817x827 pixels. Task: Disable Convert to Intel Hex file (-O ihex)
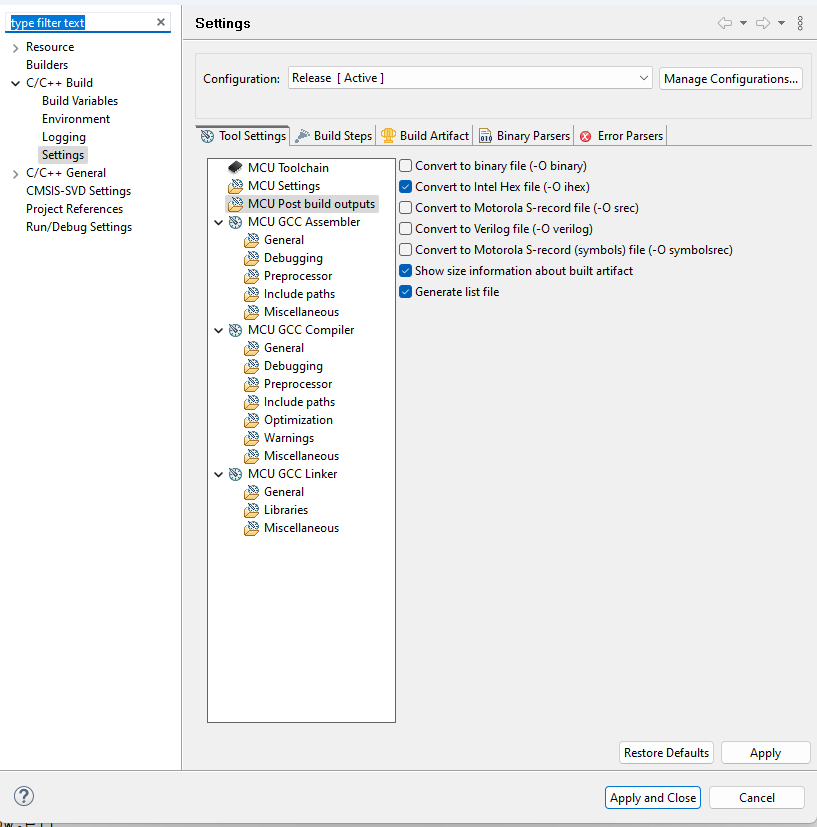tap(405, 187)
